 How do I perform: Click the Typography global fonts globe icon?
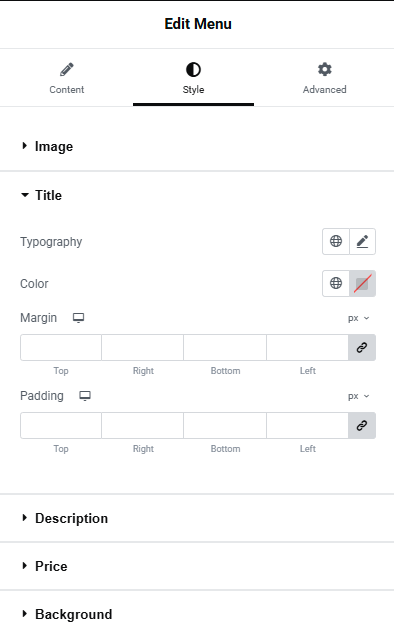(x=336, y=241)
